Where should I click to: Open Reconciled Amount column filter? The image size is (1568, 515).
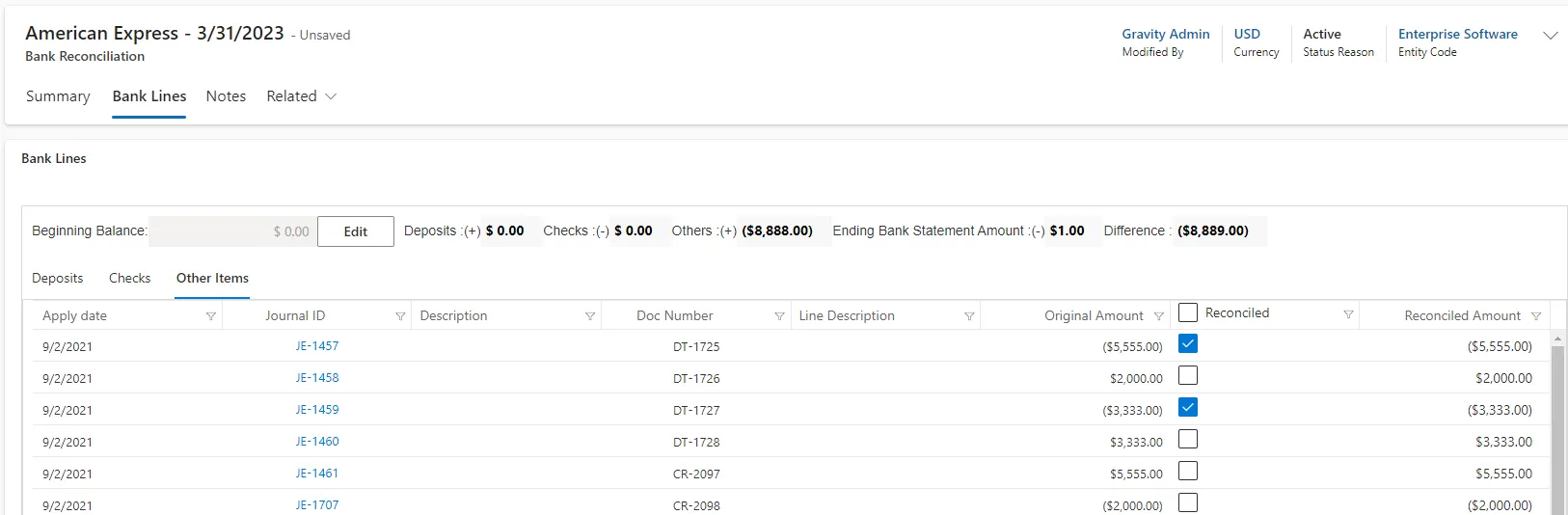(x=1536, y=316)
